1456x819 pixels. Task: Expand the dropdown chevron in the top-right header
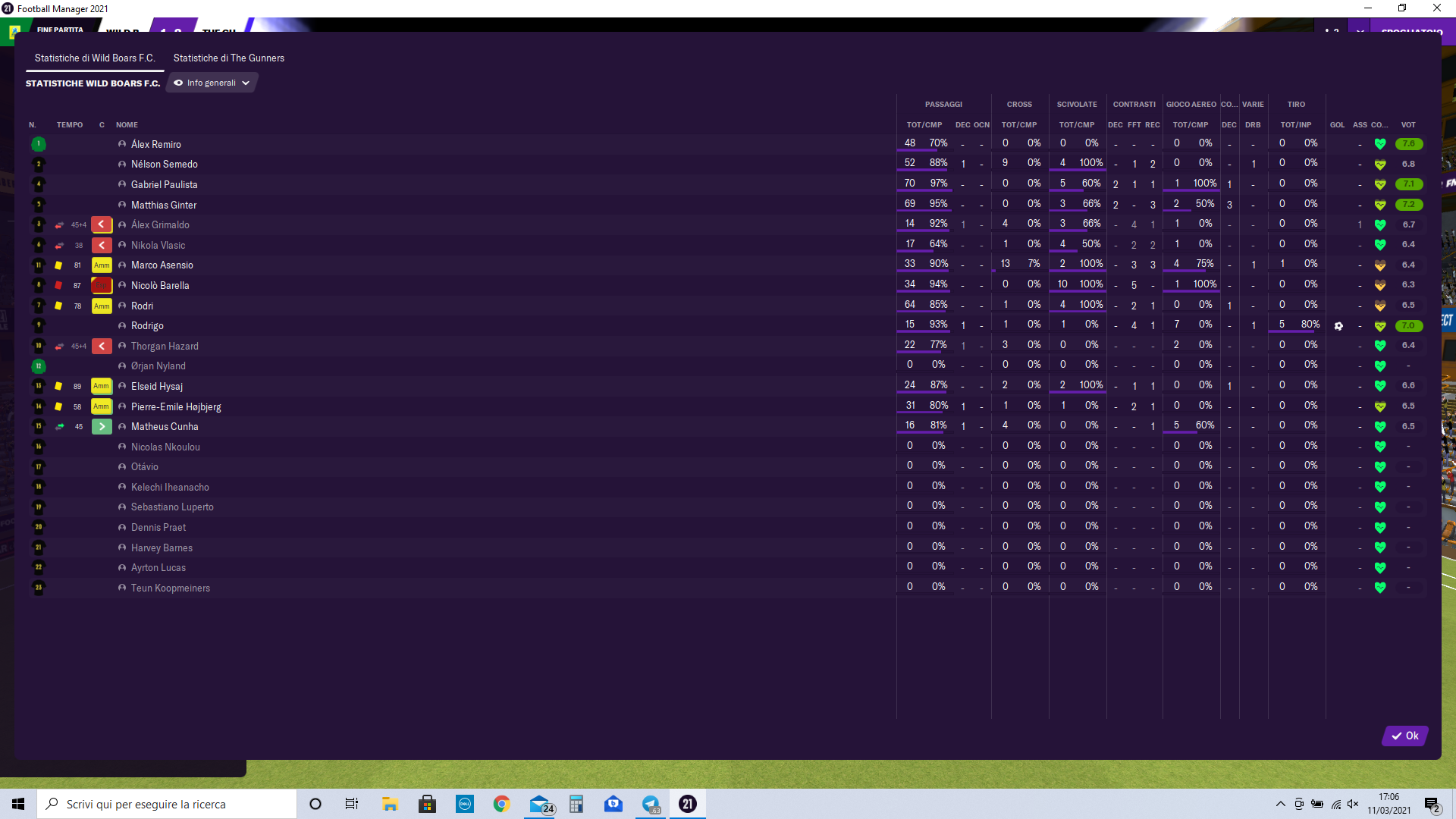(x=1360, y=32)
